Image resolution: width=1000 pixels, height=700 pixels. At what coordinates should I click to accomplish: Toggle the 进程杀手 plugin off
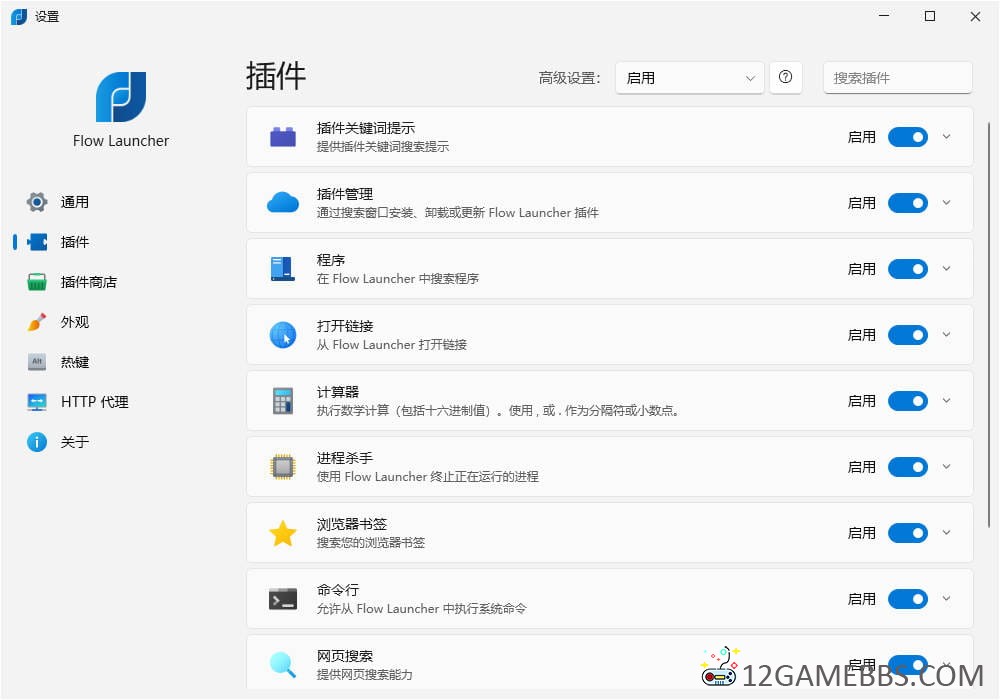point(908,467)
